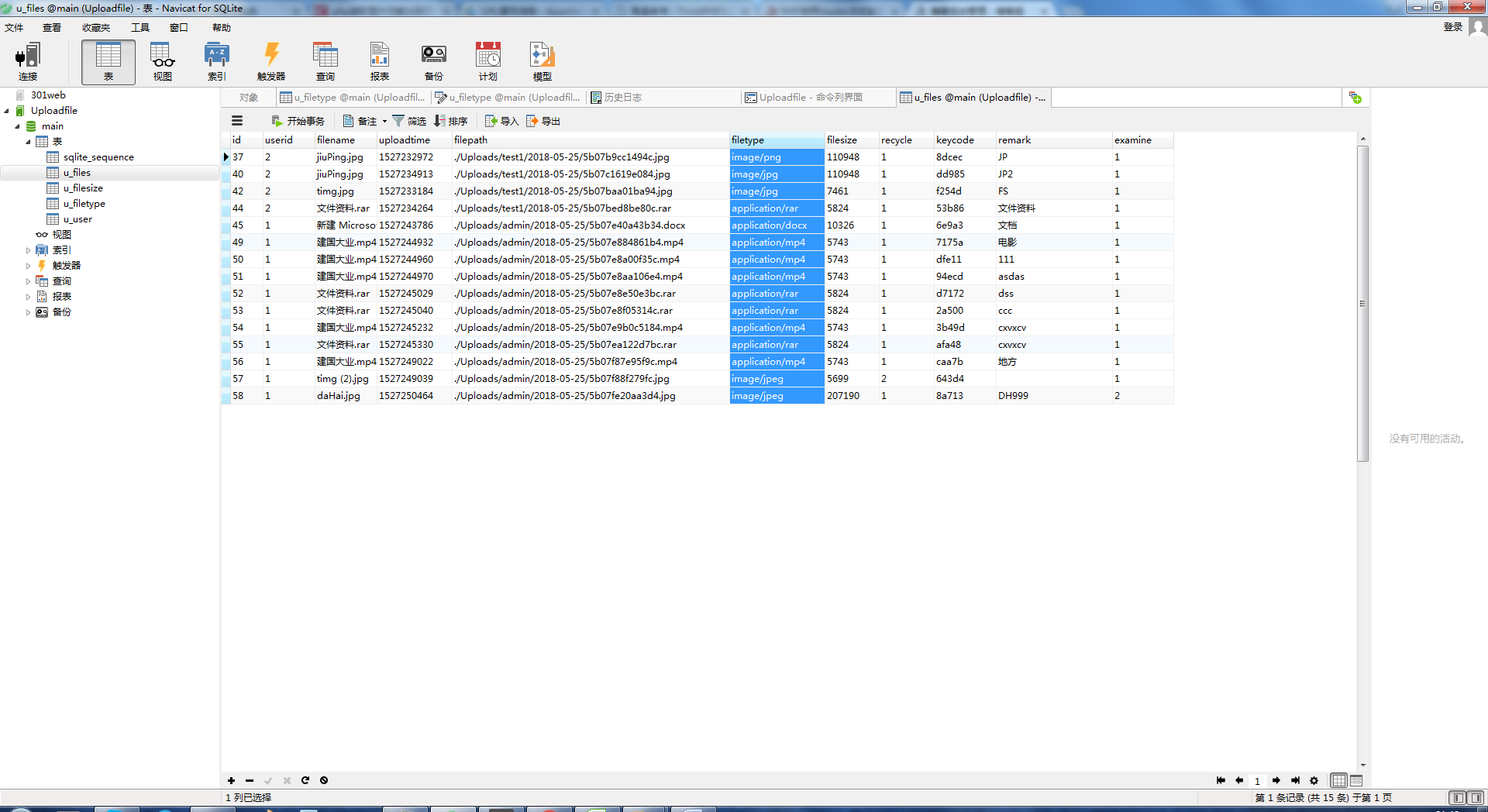Open the 触发器 (Trigger) toolbar icon
The width and height of the screenshot is (1488, 812).
coord(271,62)
